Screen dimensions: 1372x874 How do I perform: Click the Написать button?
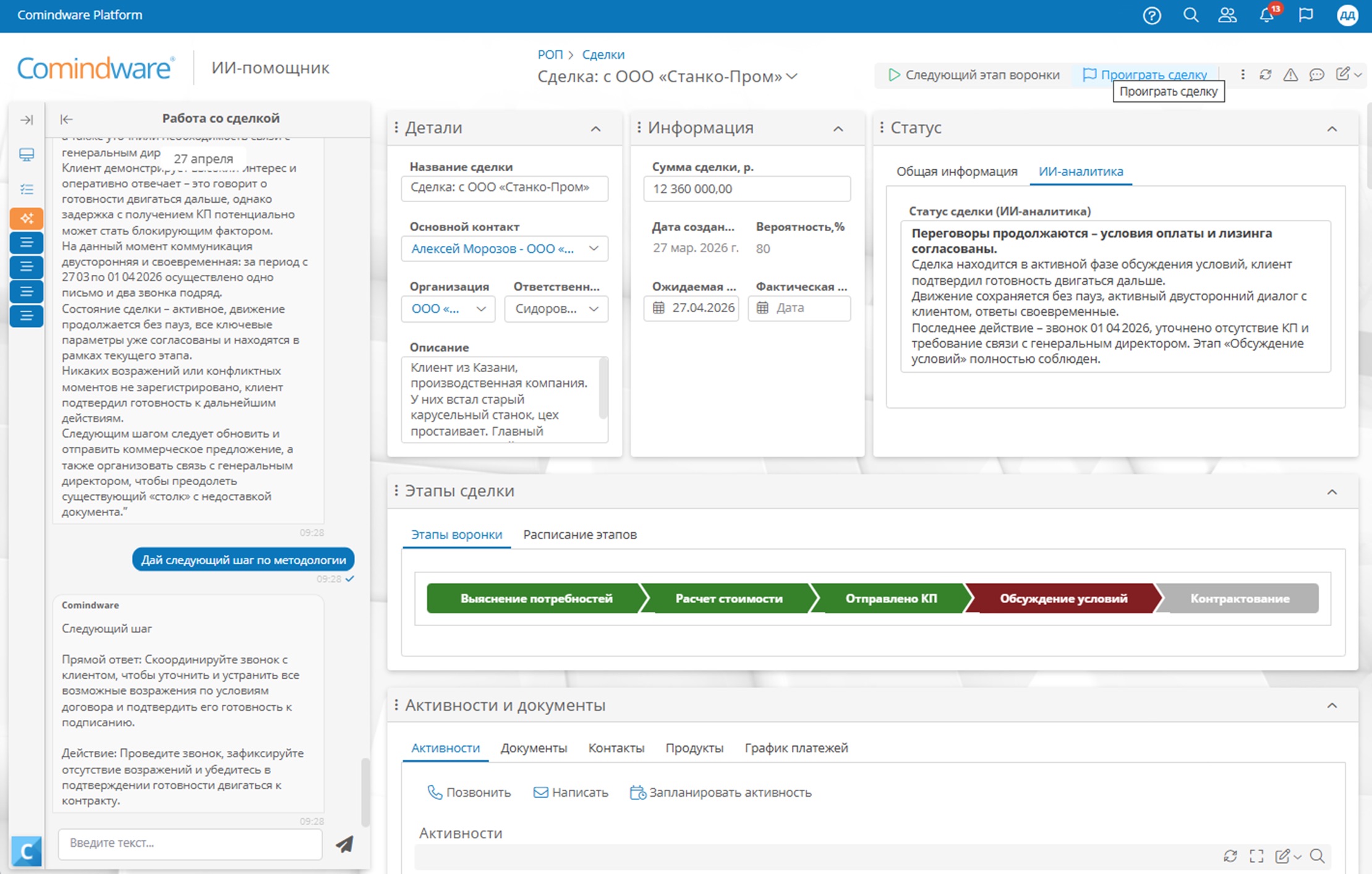571,792
